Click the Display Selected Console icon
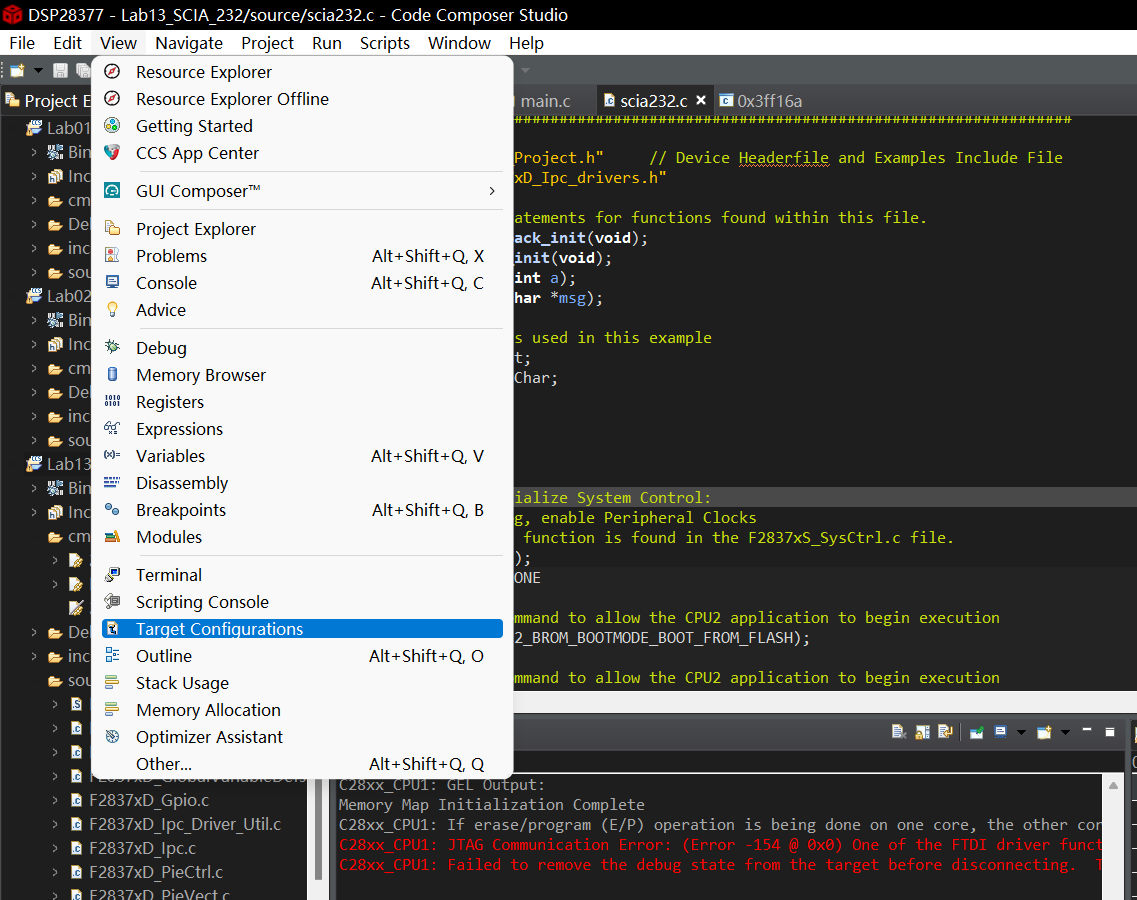Viewport: 1137px width, 900px height. 1001,732
